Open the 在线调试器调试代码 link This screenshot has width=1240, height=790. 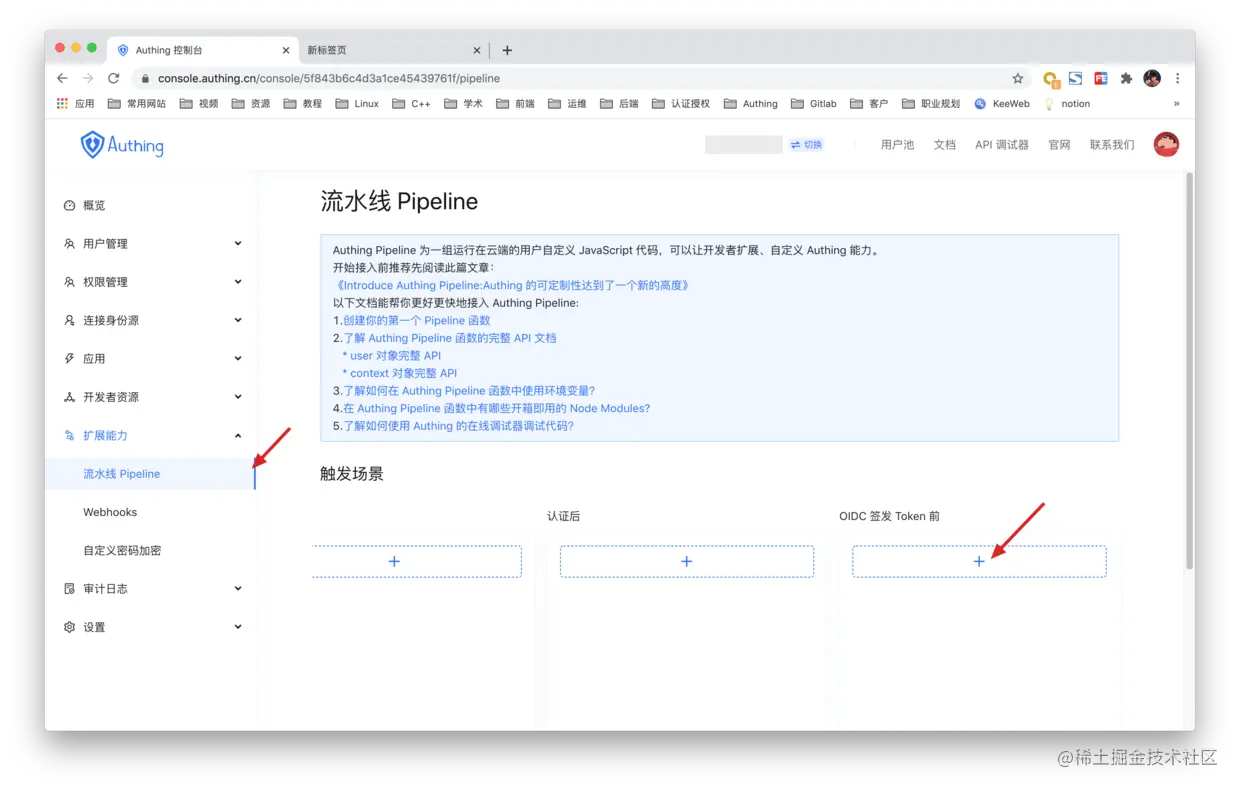[x=459, y=426]
